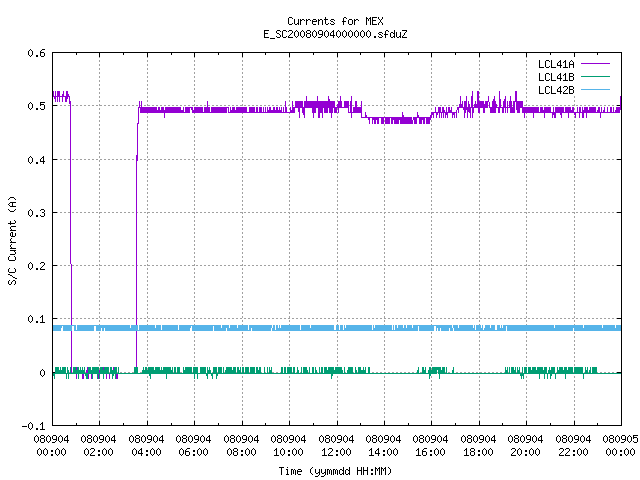Click the x-axis tick label 14:00
The height and width of the screenshot is (480, 640).
(383, 452)
